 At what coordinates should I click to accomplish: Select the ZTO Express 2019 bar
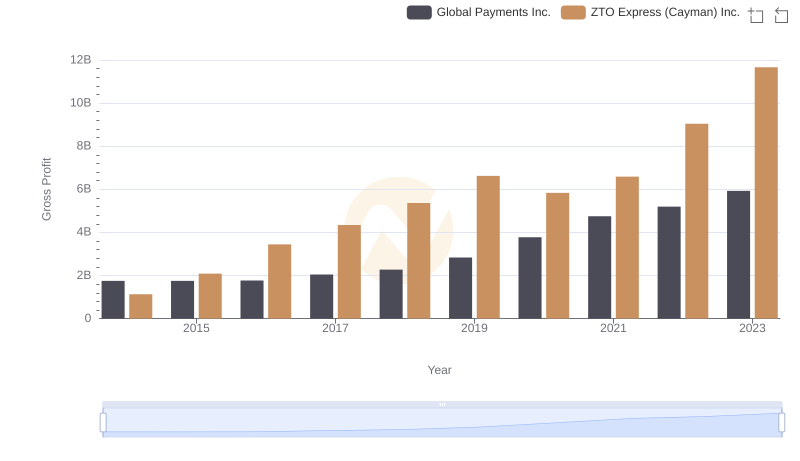click(488, 247)
